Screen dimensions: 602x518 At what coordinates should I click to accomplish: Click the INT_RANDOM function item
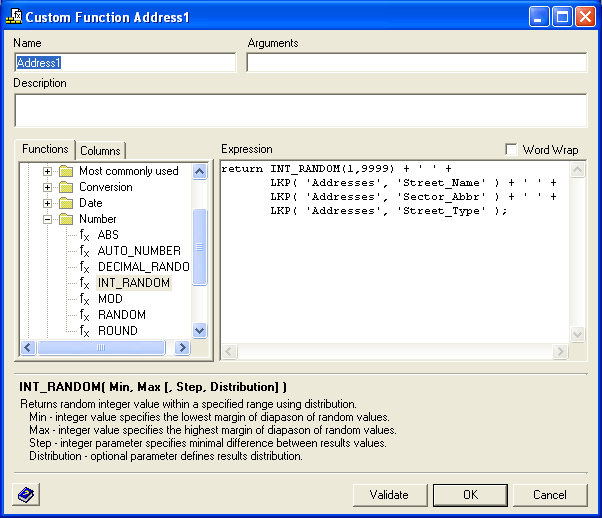[x=133, y=283]
